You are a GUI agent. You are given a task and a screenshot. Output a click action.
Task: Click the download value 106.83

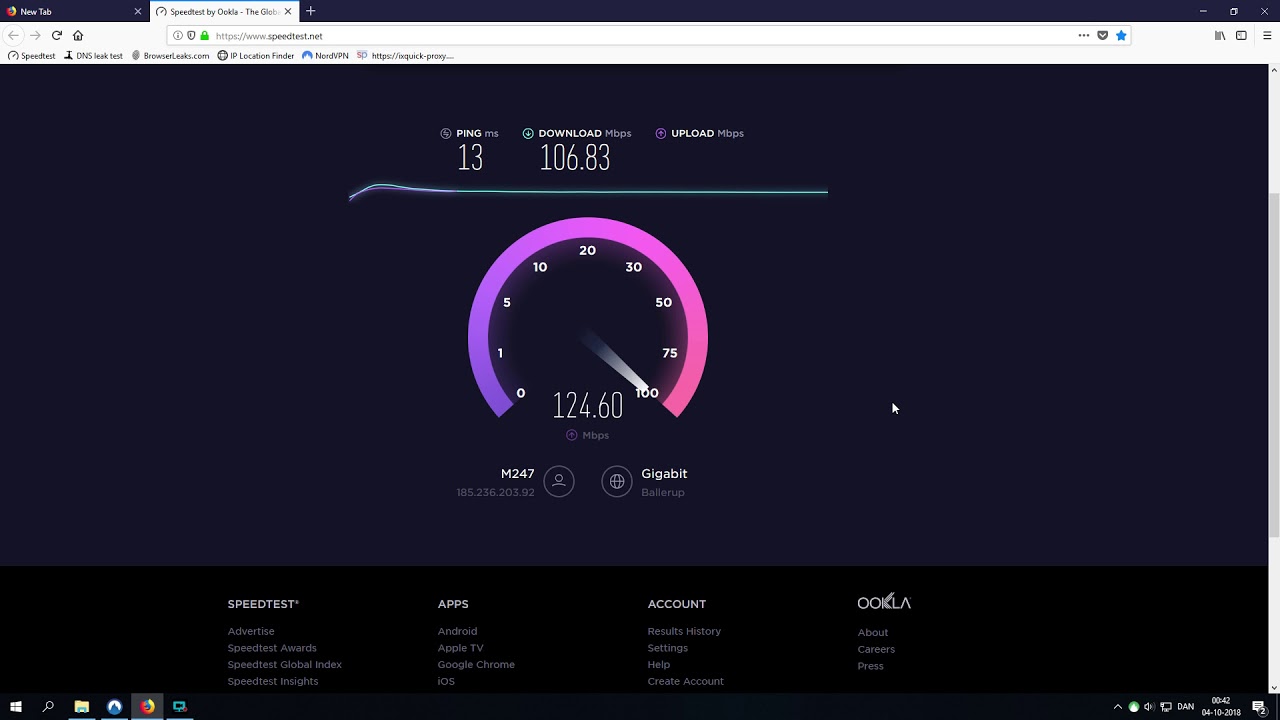click(575, 157)
